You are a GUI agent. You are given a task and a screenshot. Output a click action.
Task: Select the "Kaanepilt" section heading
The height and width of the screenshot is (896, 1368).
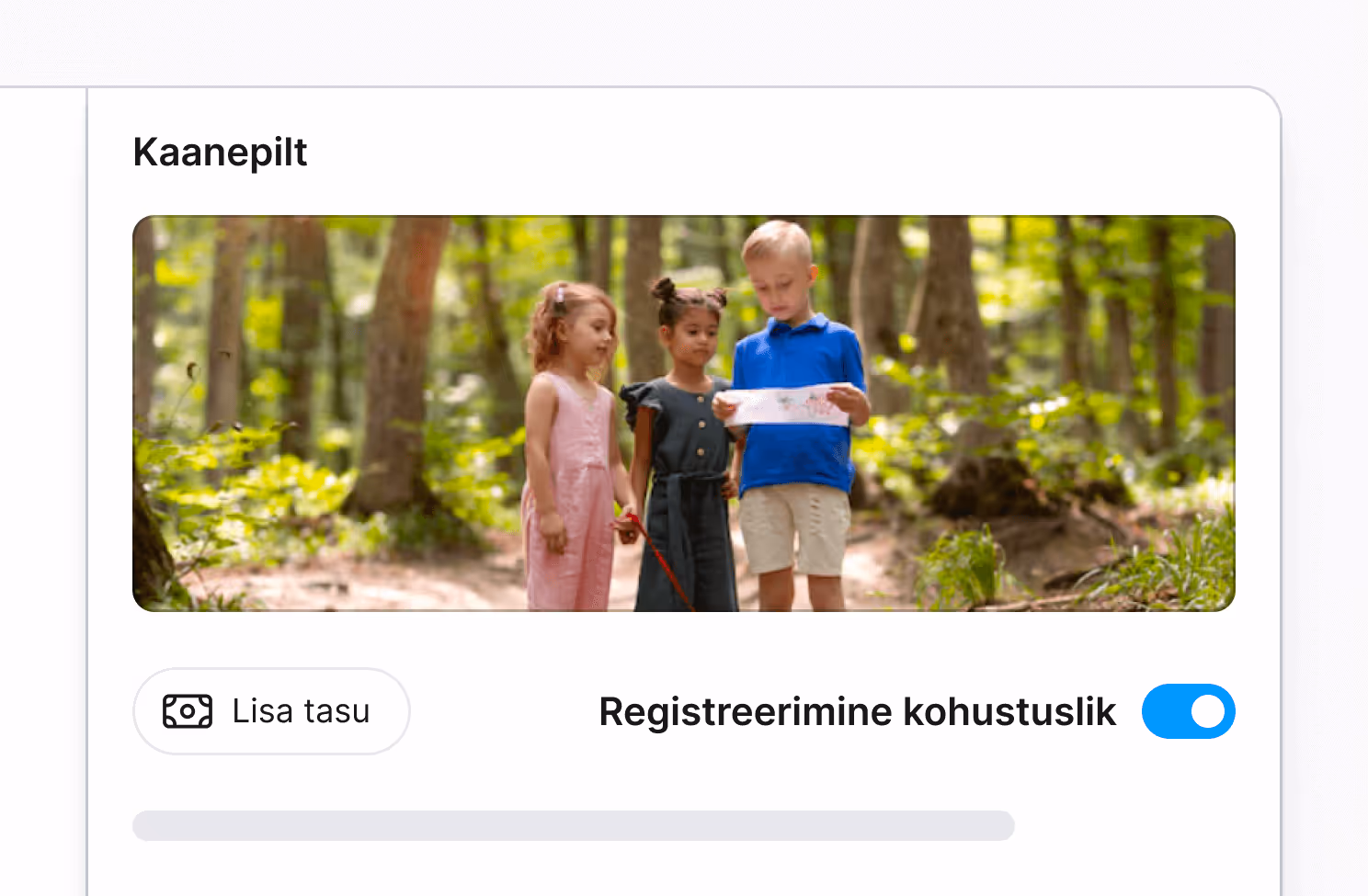pyautogui.click(x=220, y=153)
